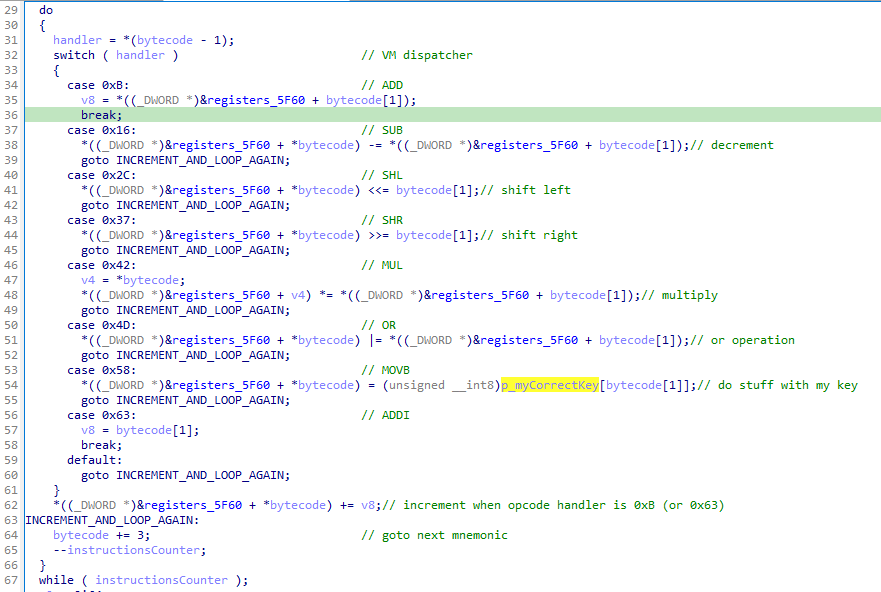The height and width of the screenshot is (592, 881).
Task: Click the 'case 0x4D:' label
Action: [x=102, y=325]
